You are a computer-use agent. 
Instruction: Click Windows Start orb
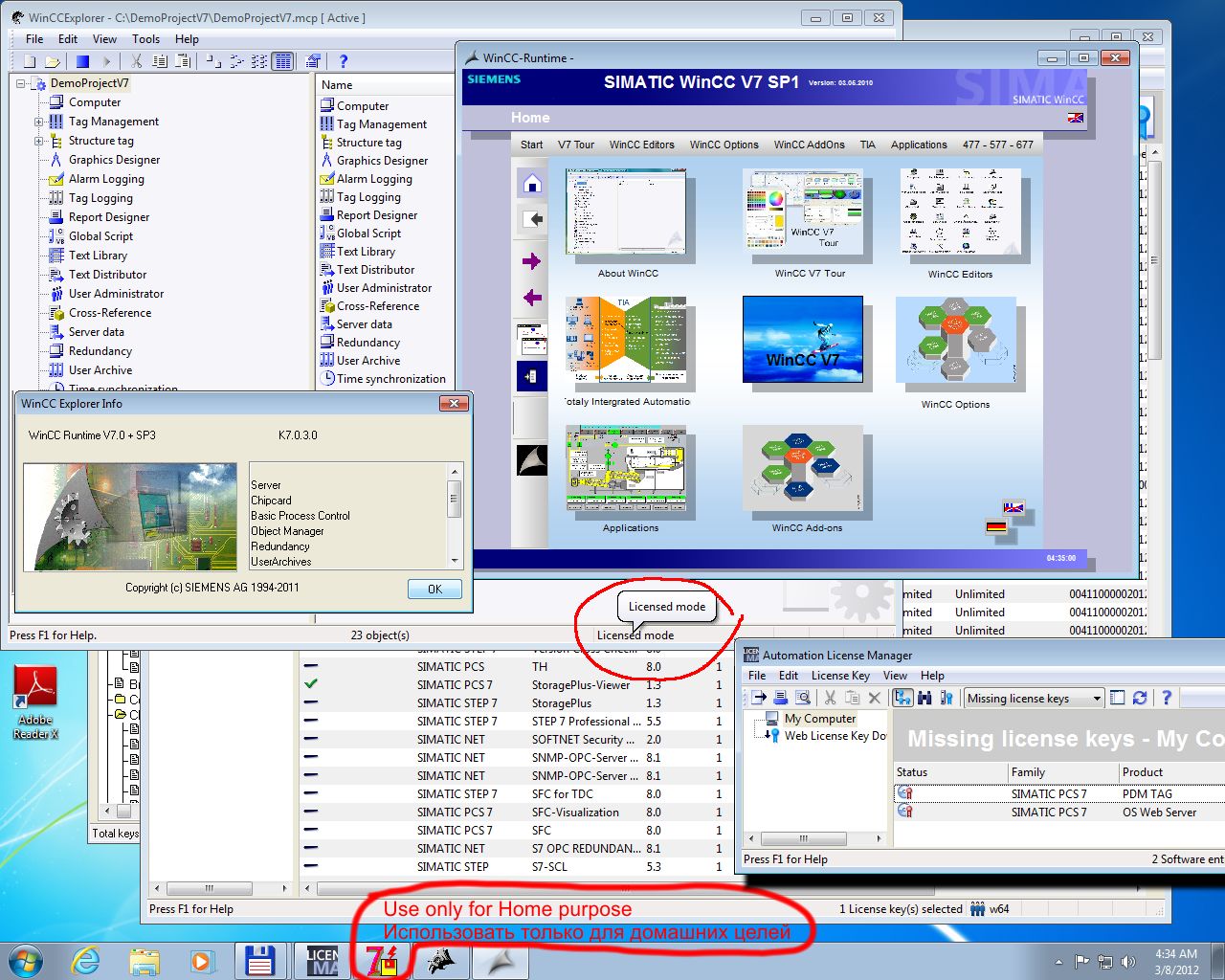click(26, 960)
